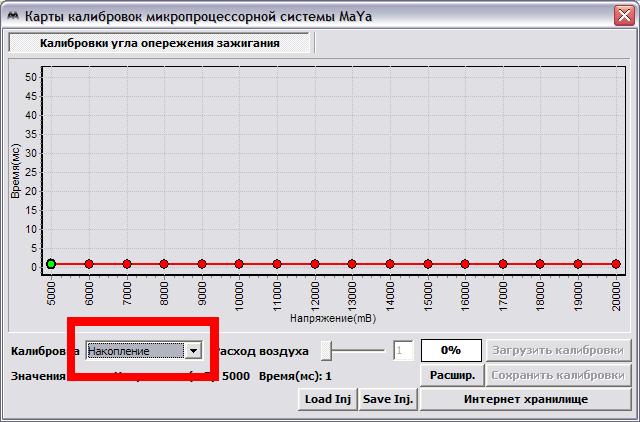Click the Save Inj. button
The height and width of the screenshot is (422, 640).
(x=388, y=399)
